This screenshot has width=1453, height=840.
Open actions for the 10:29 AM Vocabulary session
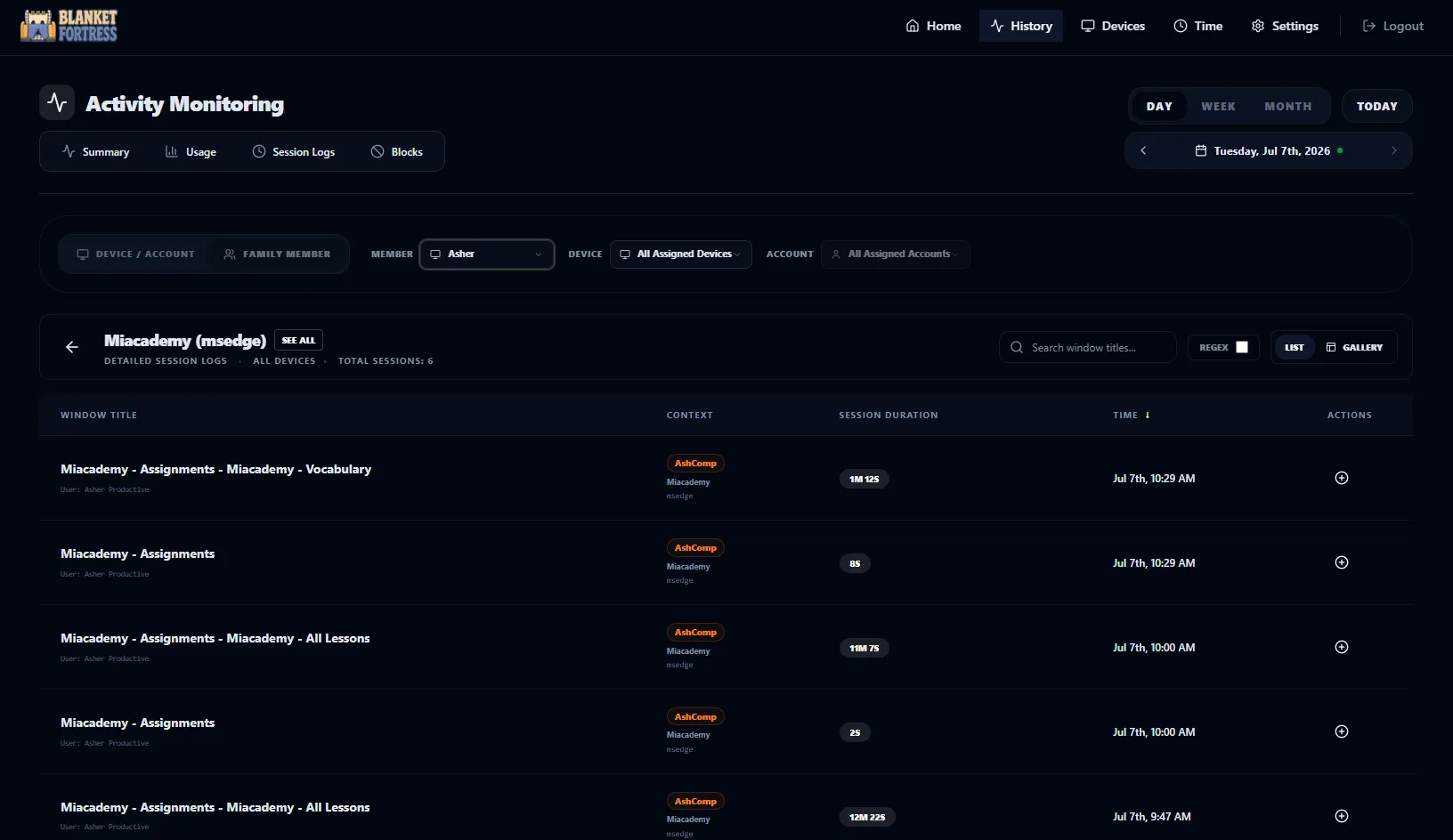[x=1342, y=478]
